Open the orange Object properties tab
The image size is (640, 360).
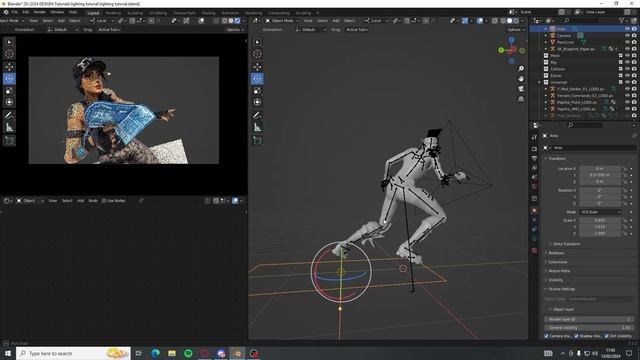point(534,210)
